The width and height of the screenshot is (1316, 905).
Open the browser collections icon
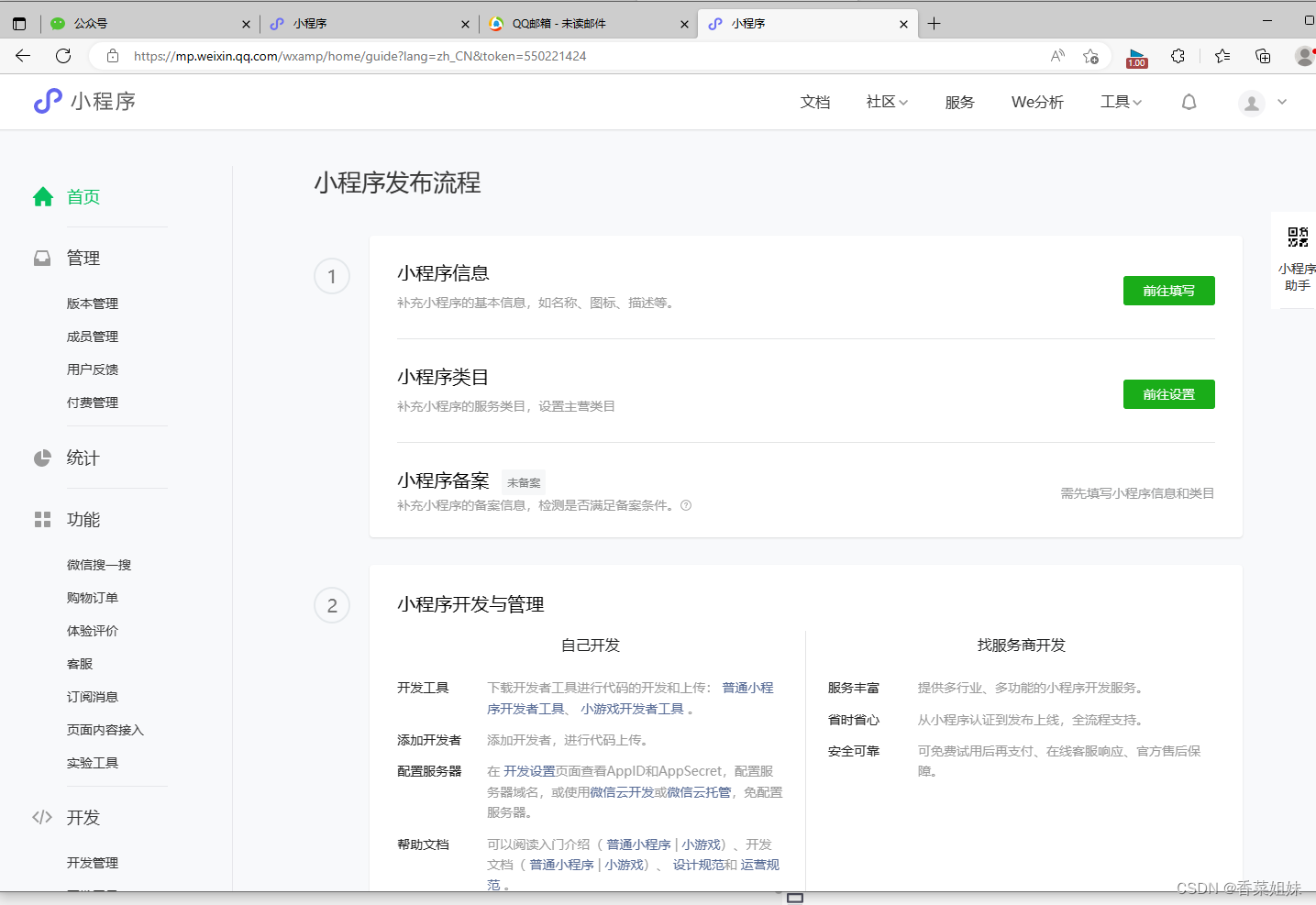(1263, 56)
